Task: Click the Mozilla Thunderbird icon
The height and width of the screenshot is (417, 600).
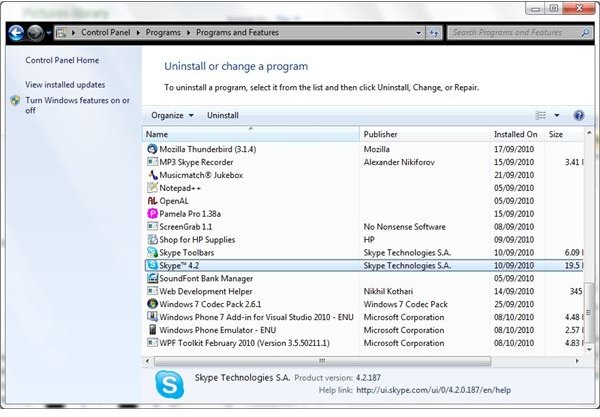Action: tap(152, 149)
